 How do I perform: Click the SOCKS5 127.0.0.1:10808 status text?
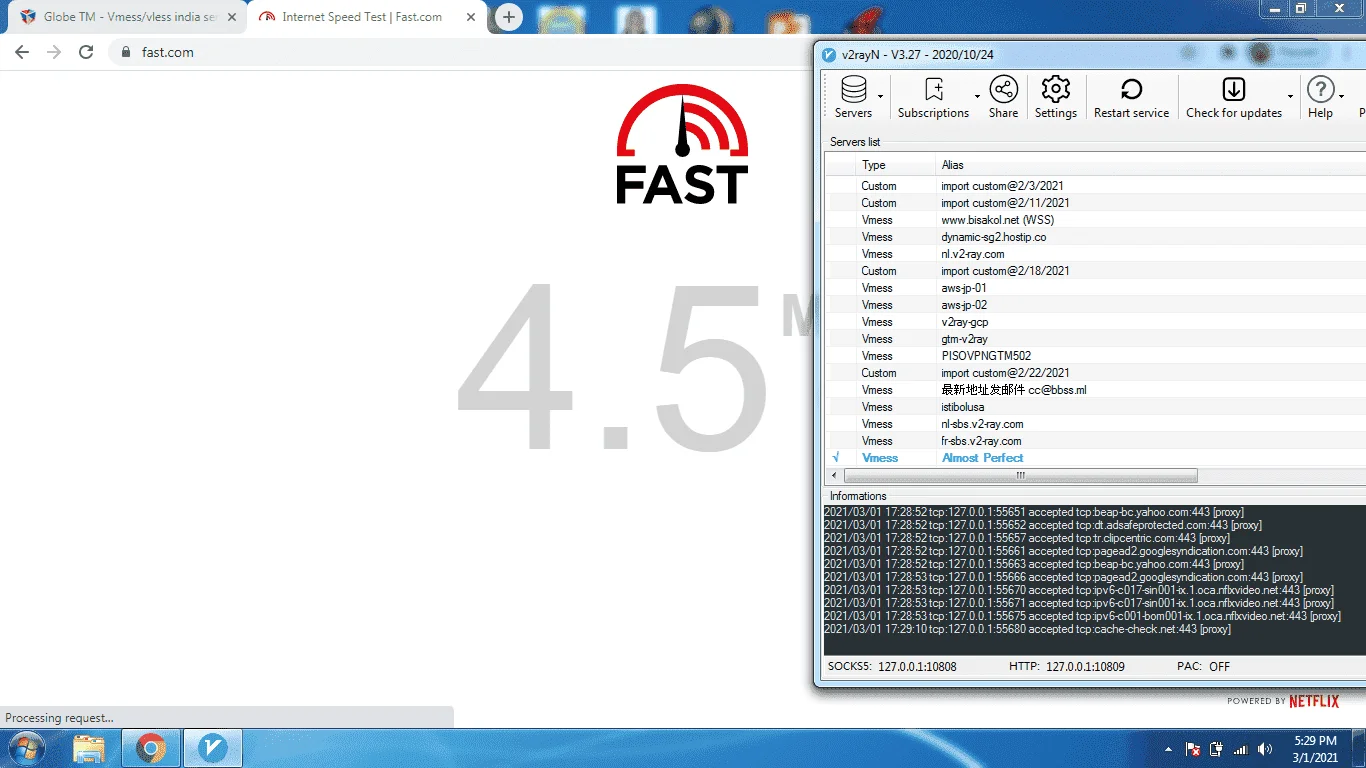[x=892, y=666]
